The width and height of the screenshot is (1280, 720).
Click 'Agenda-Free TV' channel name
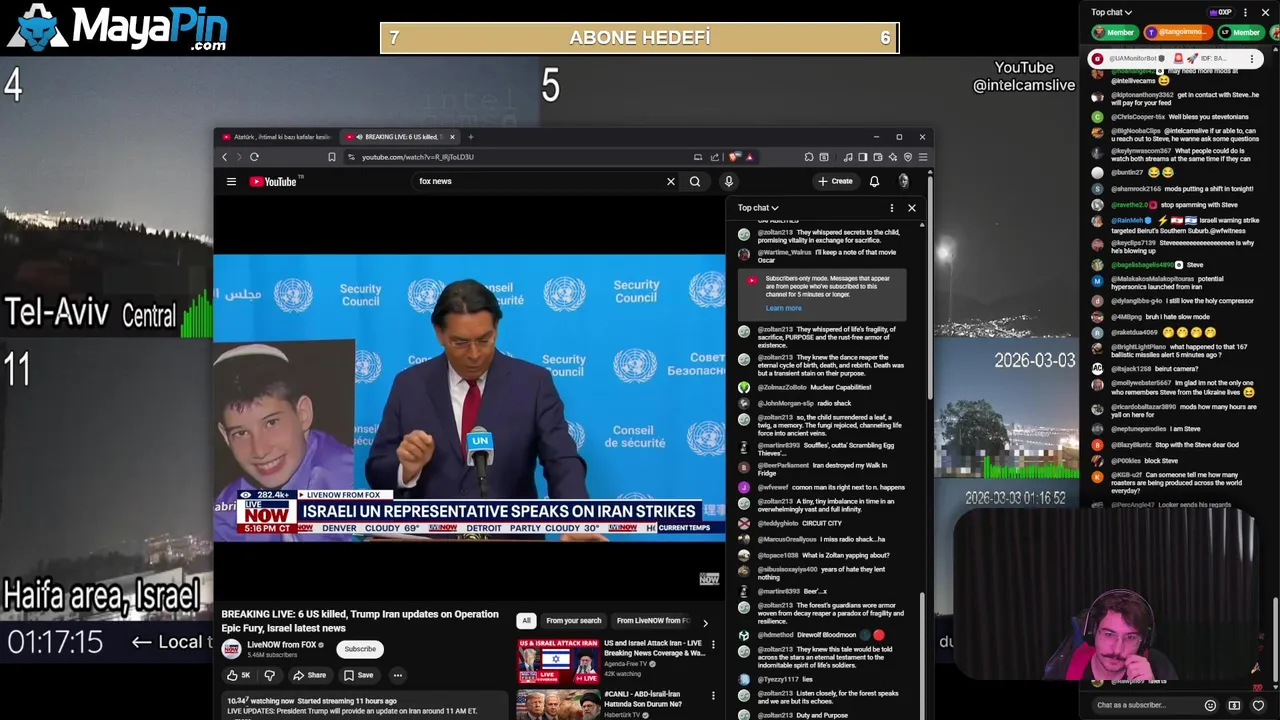[625, 664]
